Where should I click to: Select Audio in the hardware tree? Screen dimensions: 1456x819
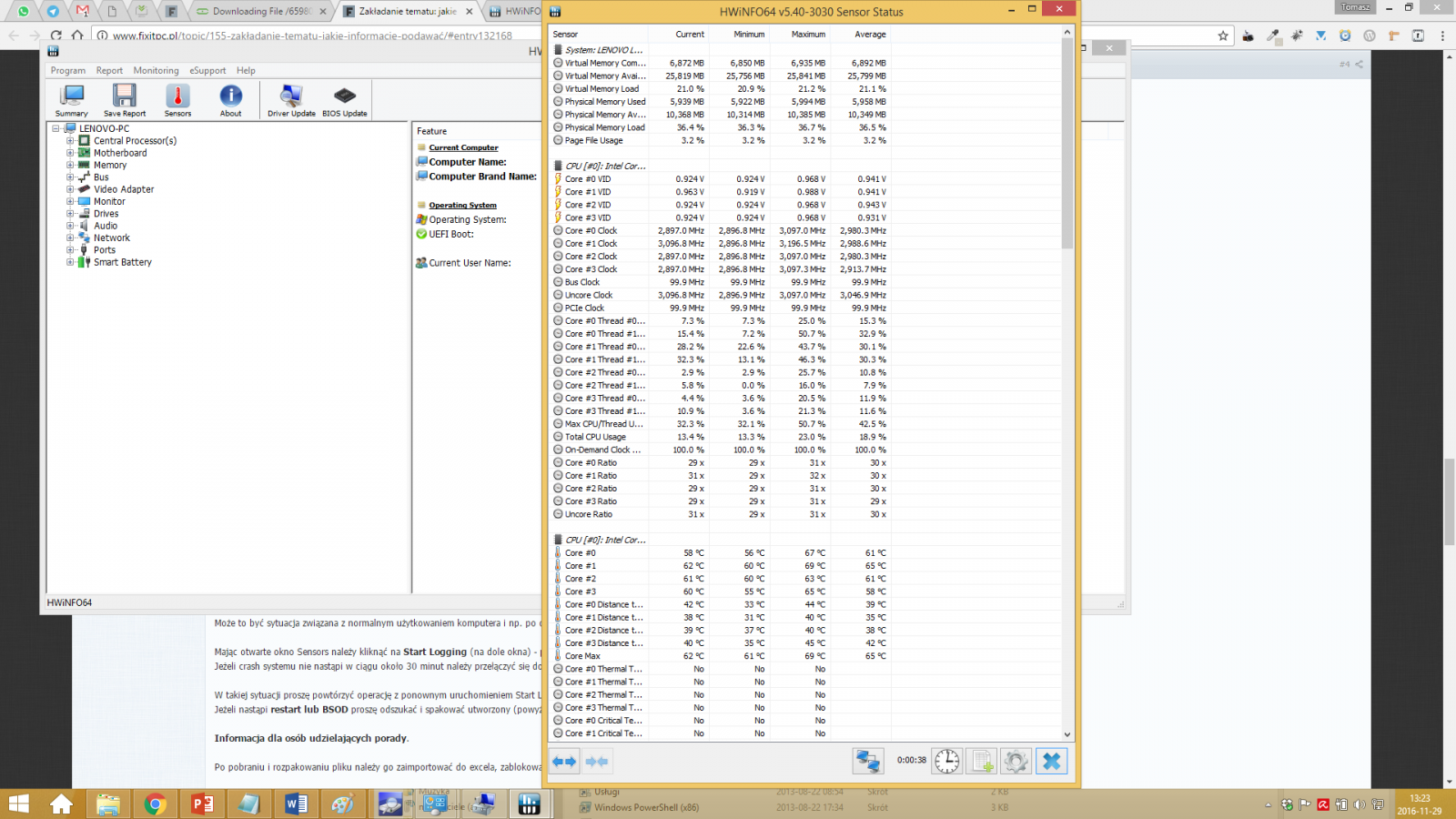[106, 226]
